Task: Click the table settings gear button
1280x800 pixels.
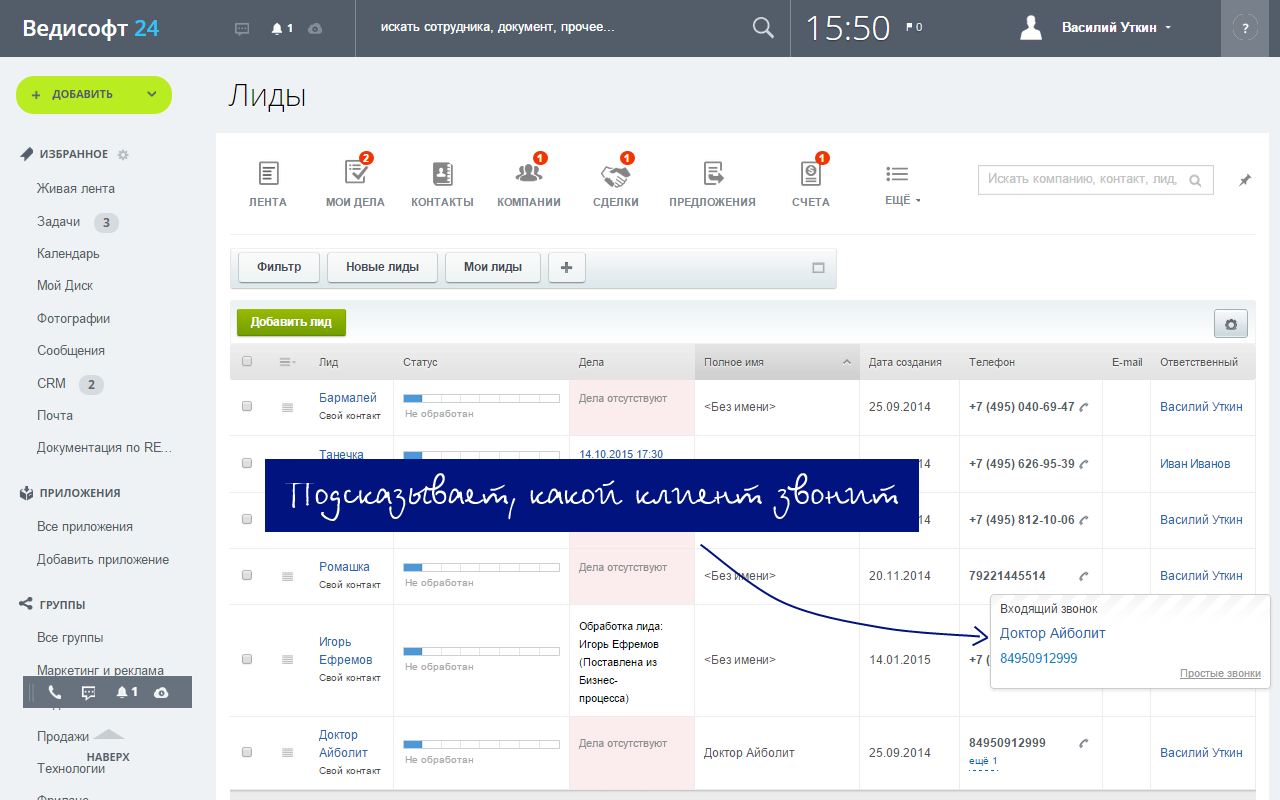Action: point(1230,324)
